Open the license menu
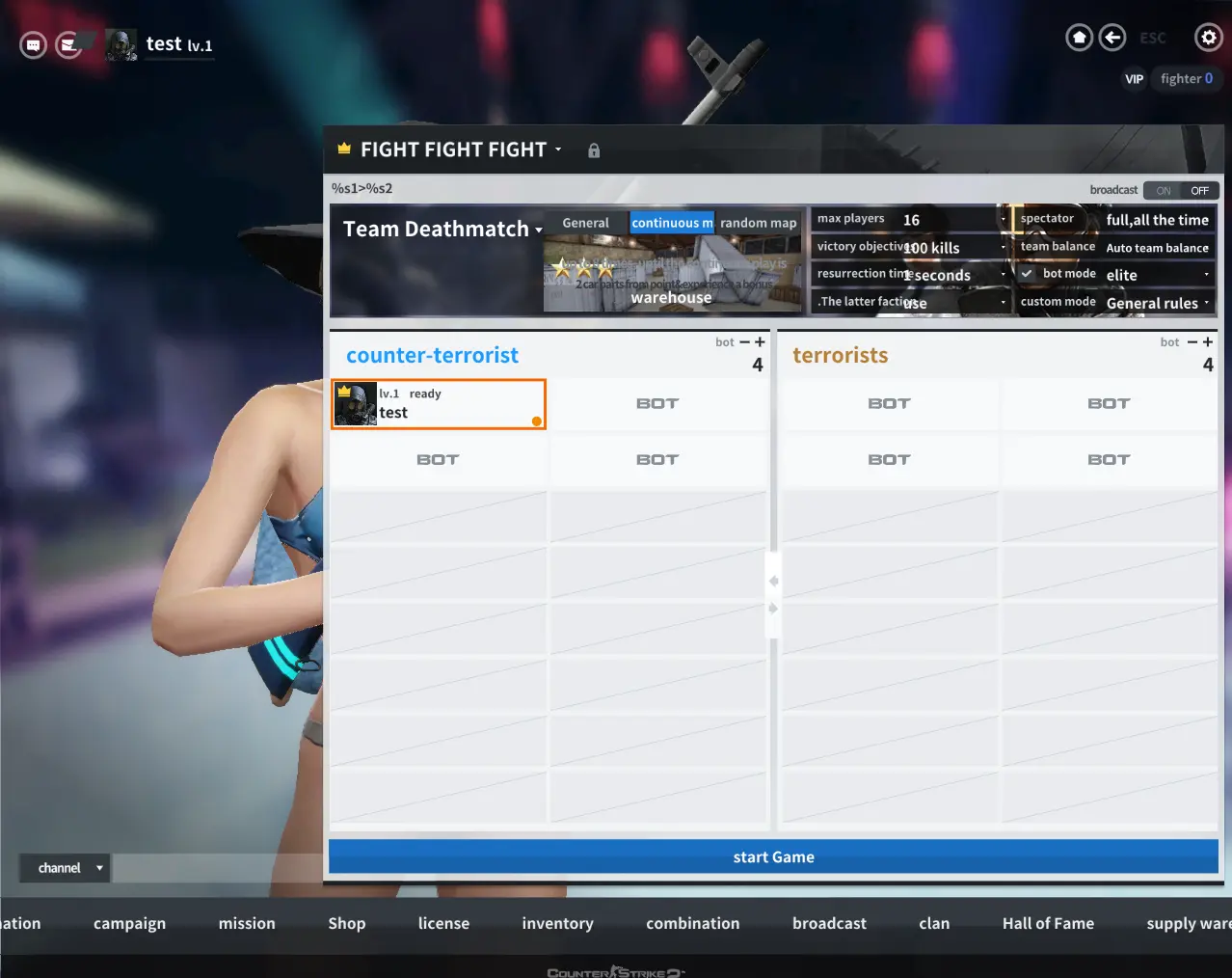Viewport: 1232px width, 978px height. click(443, 924)
